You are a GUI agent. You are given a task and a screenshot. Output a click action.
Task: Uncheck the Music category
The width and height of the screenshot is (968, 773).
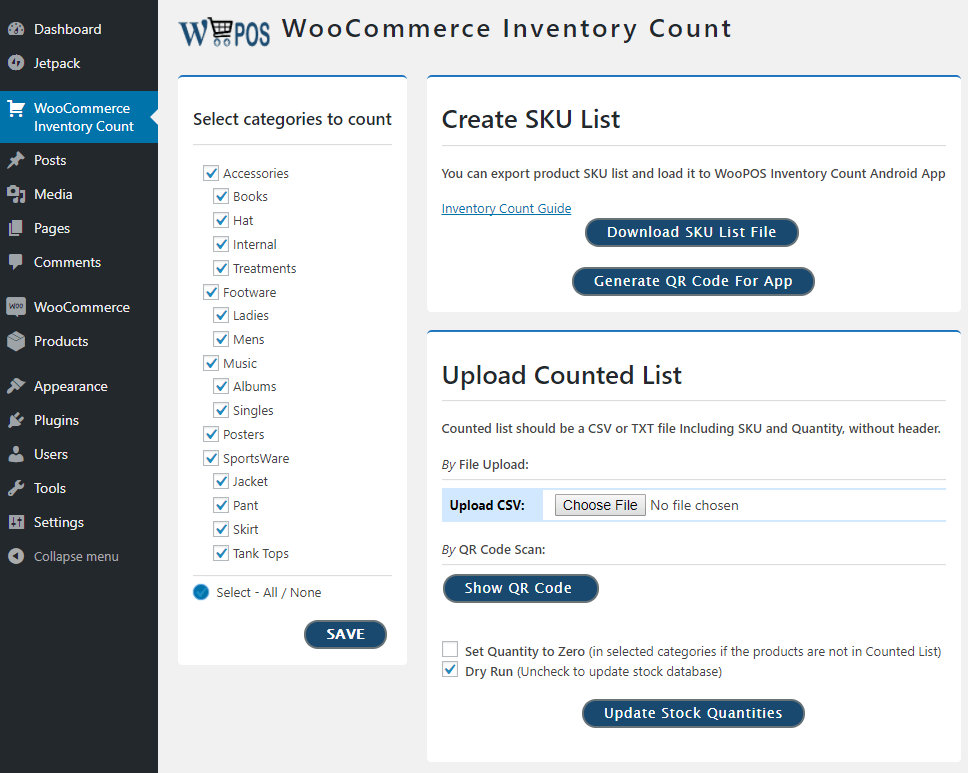click(211, 363)
